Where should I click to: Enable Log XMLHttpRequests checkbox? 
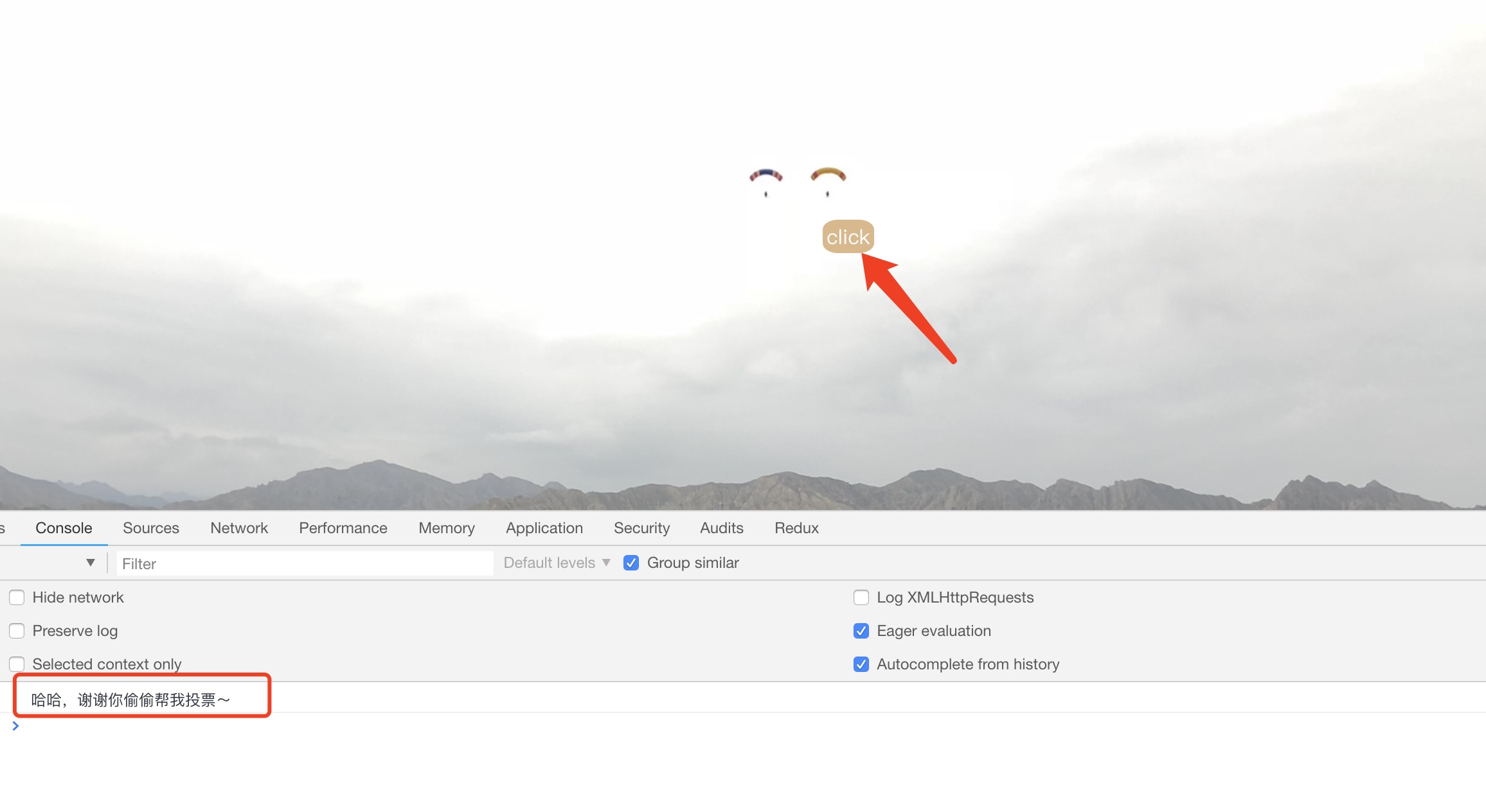tap(861, 597)
